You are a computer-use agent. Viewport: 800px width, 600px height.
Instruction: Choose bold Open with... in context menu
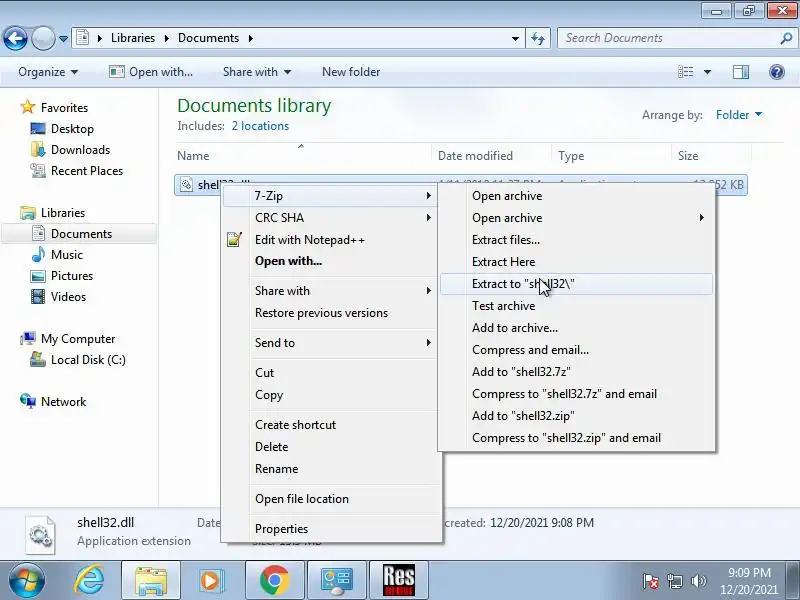click(x=330, y=261)
